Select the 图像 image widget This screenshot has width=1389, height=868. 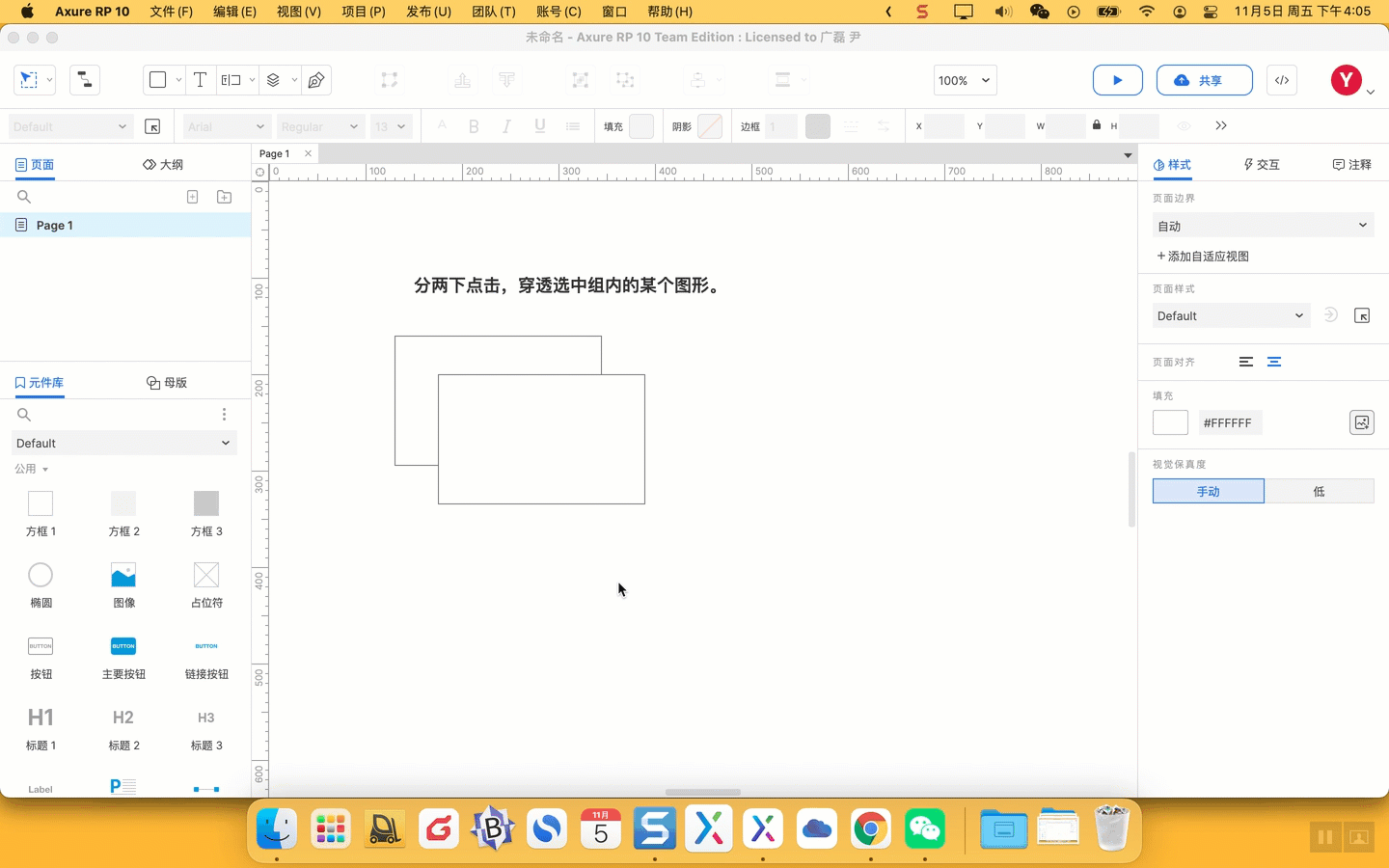point(123,584)
